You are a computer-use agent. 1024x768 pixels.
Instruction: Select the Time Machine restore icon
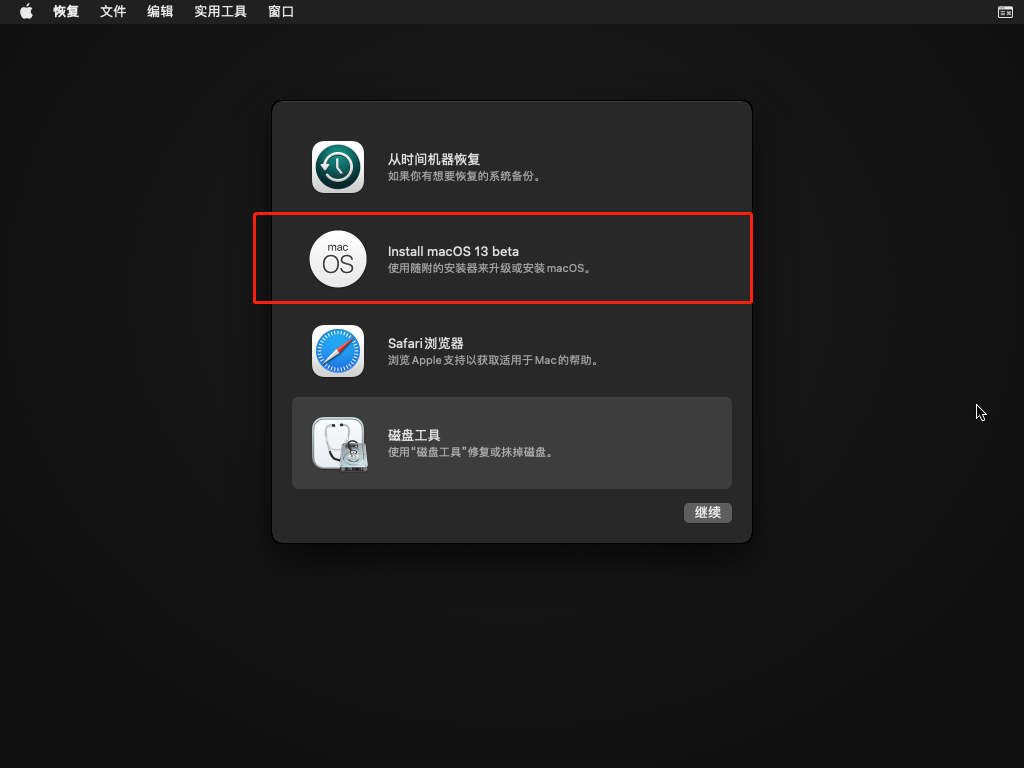coord(338,167)
